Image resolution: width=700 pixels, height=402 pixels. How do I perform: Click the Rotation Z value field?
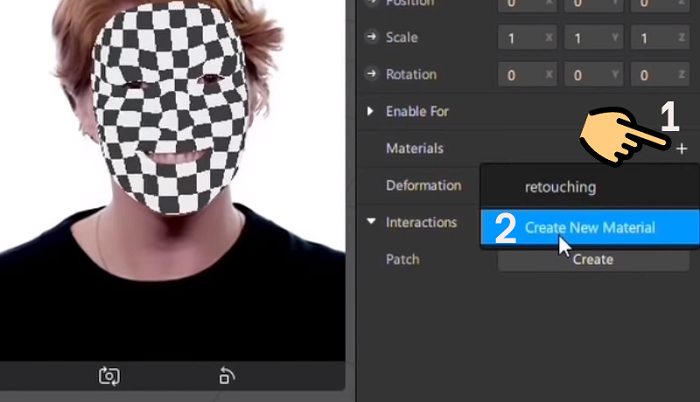click(651, 75)
